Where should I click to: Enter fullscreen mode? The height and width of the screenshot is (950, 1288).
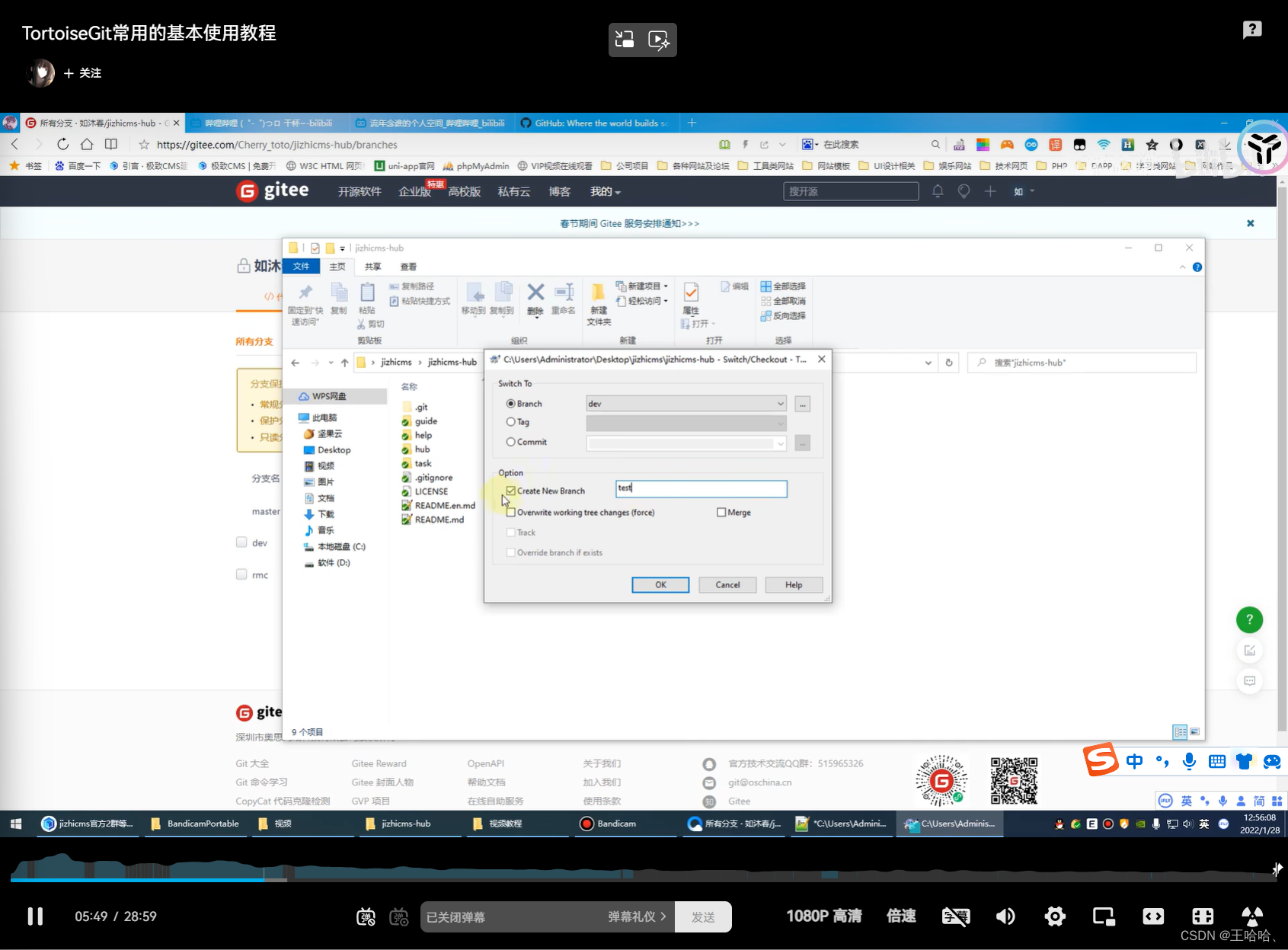coord(1203,916)
